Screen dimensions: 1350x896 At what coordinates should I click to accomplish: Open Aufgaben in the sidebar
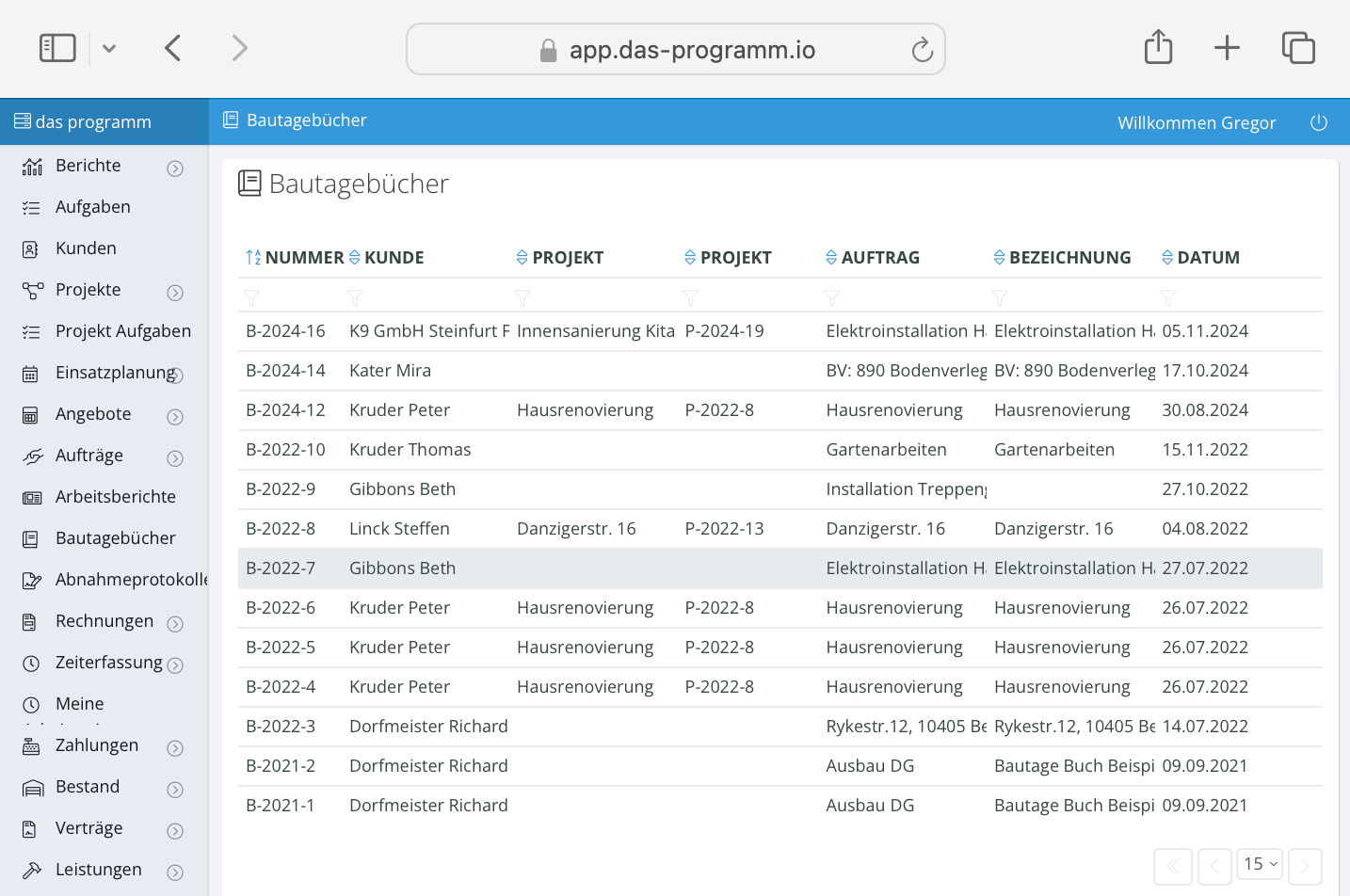click(x=93, y=207)
